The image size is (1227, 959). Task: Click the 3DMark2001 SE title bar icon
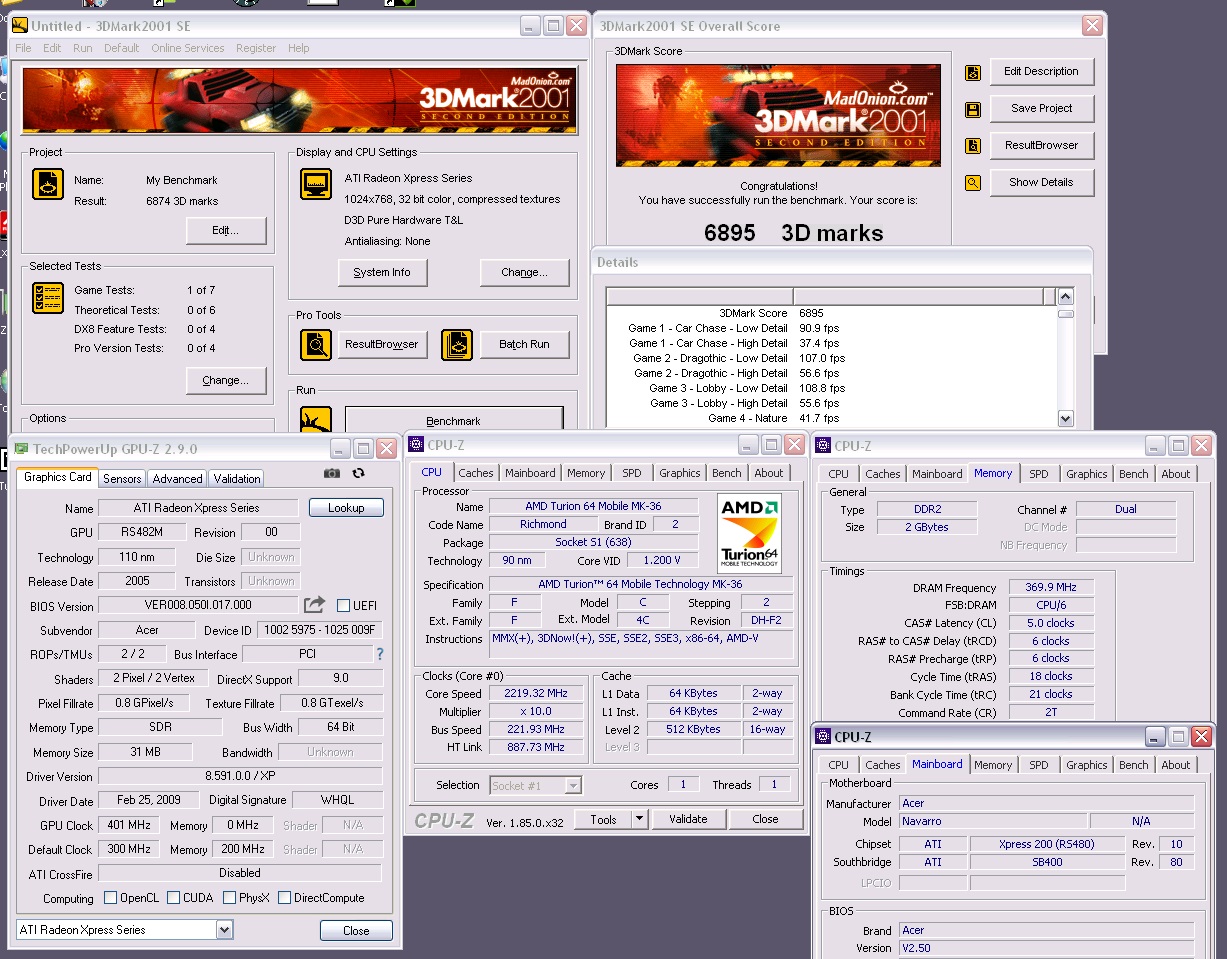pyautogui.click(x=19, y=25)
